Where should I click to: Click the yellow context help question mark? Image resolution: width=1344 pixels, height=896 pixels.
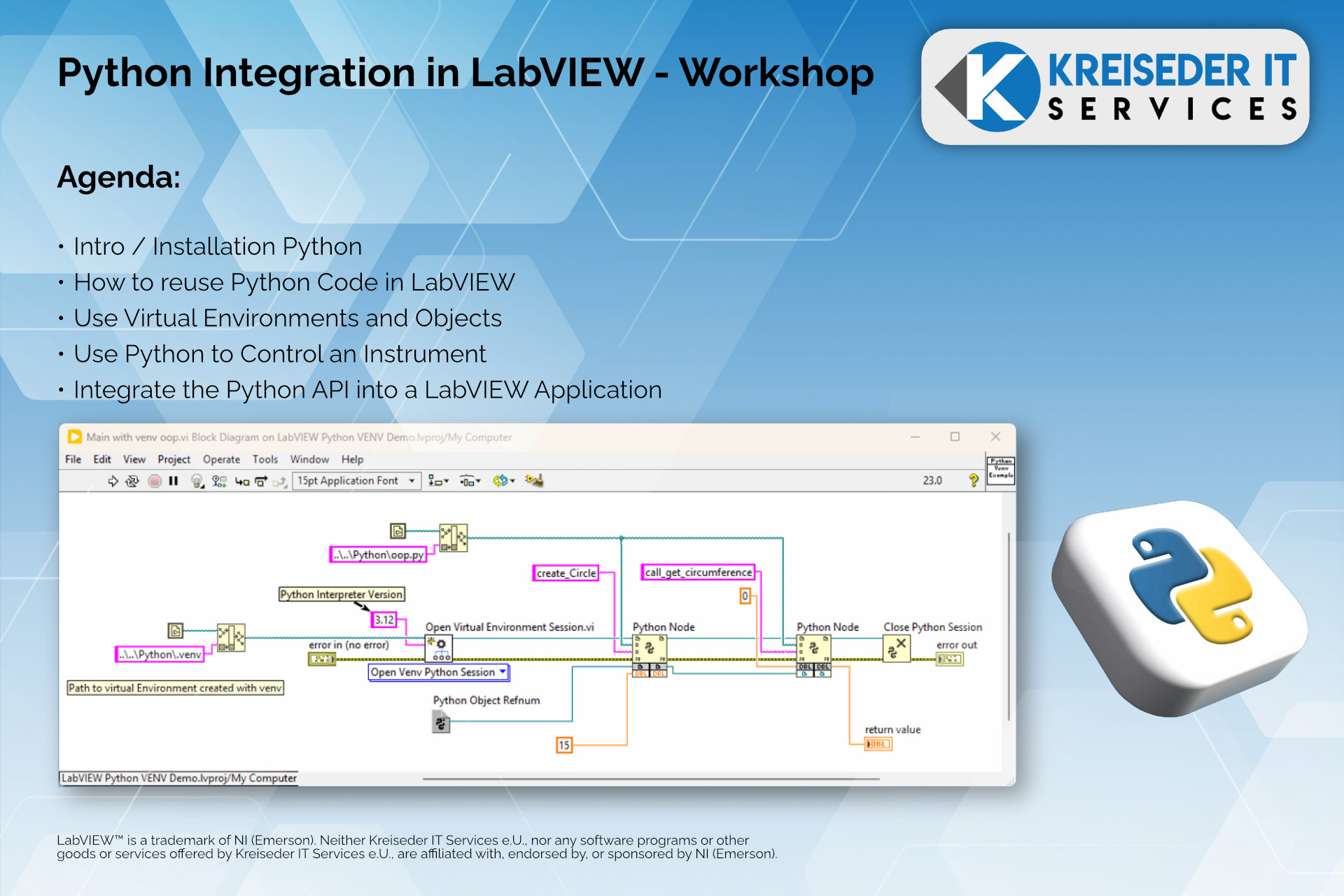pos(973,480)
